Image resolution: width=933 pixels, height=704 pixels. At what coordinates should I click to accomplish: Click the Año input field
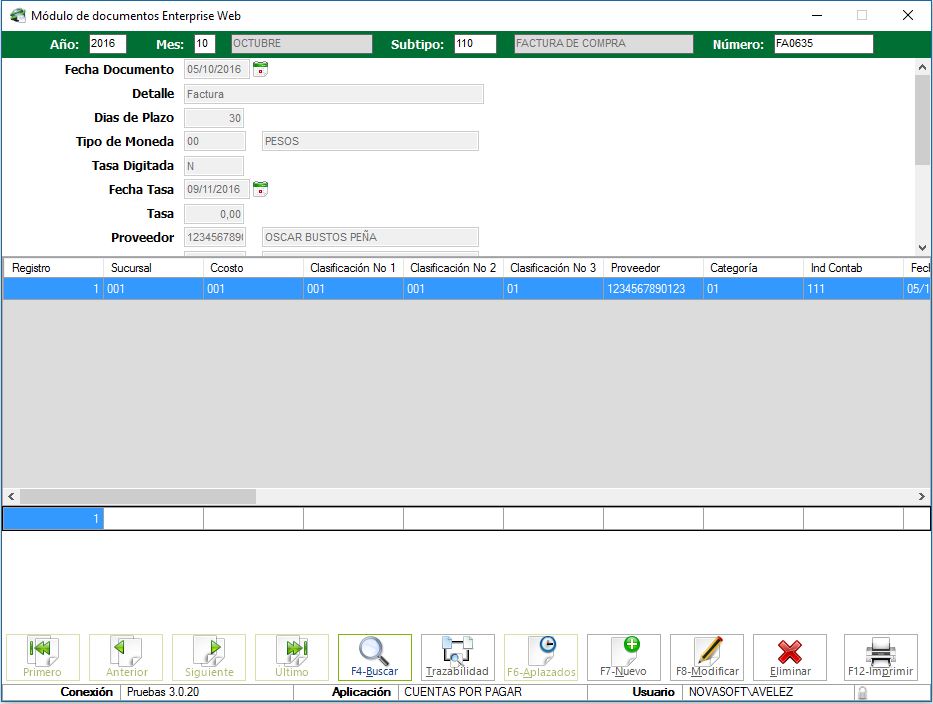coord(108,44)
